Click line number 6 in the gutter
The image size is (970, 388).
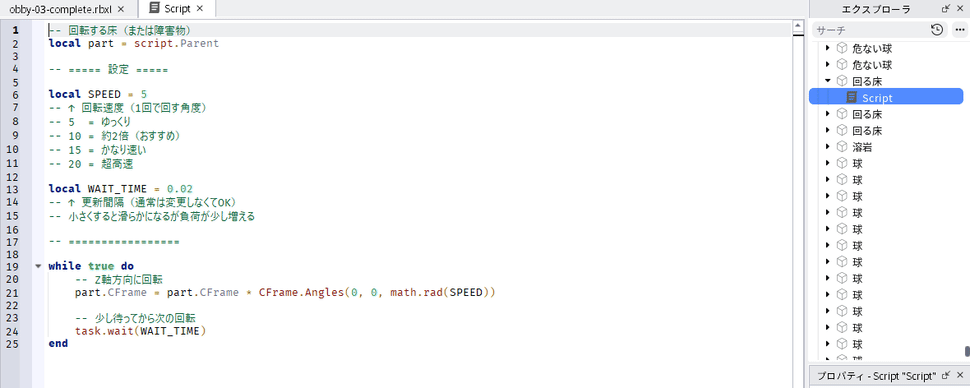click(x=15, y=94)
